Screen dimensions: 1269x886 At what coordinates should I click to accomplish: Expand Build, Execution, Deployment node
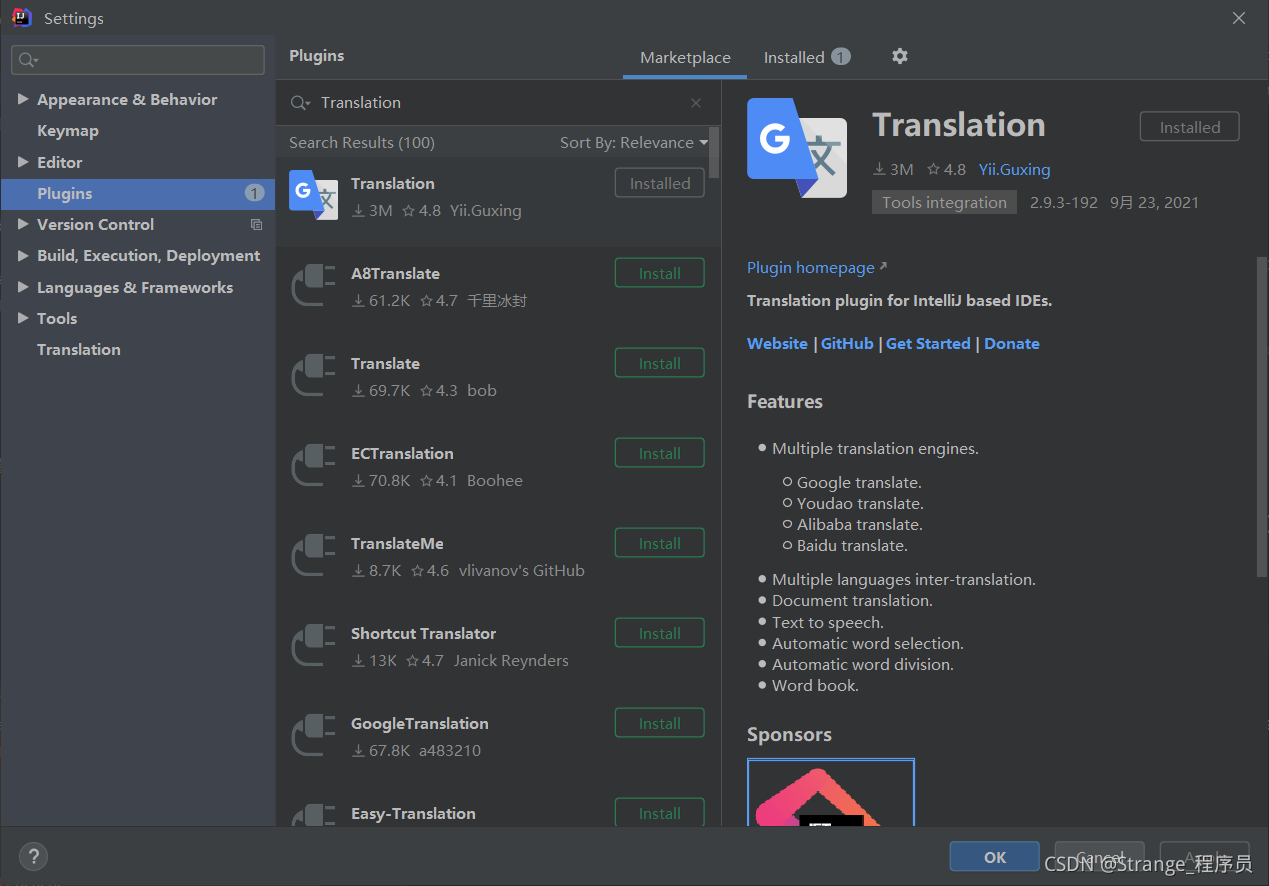[23, 256]
